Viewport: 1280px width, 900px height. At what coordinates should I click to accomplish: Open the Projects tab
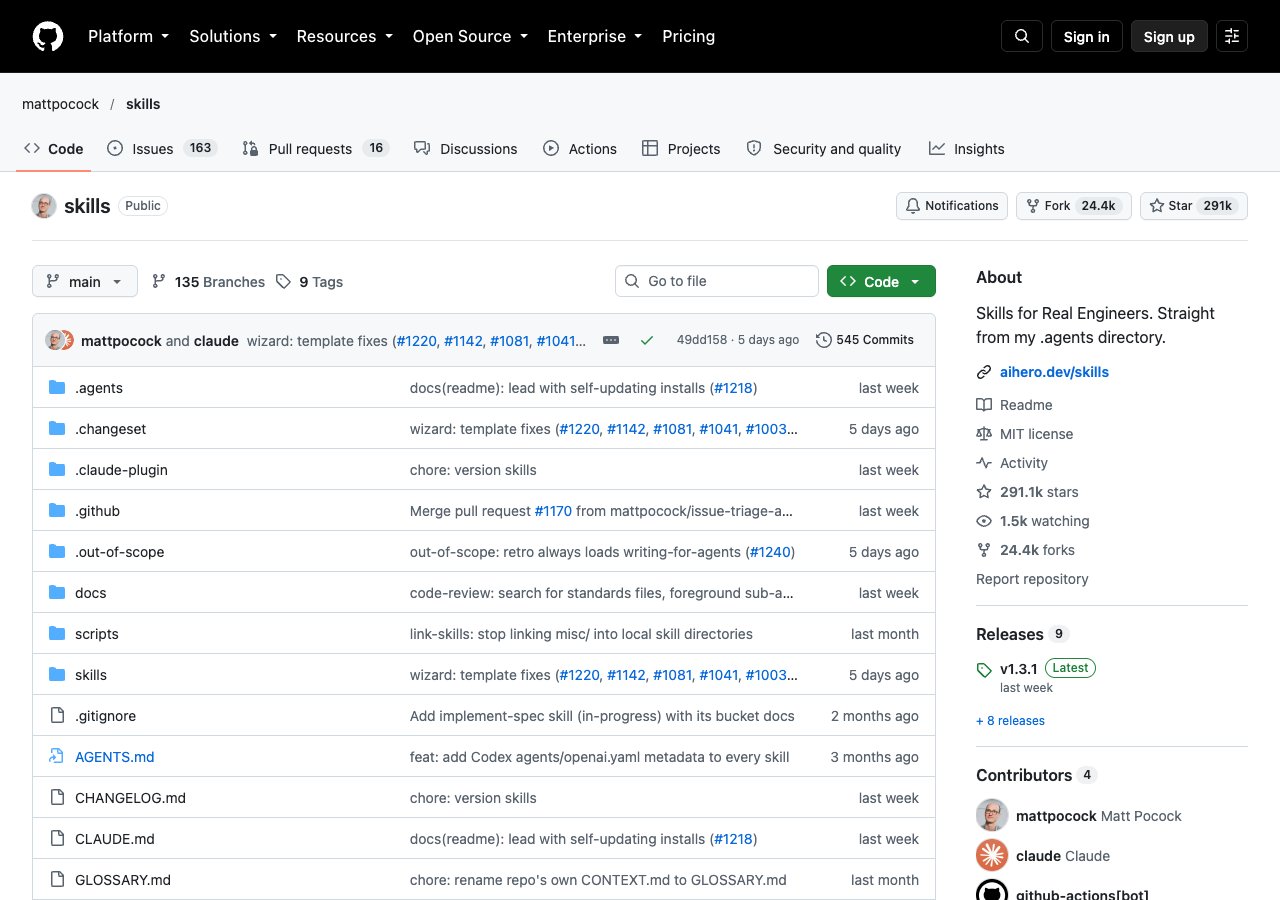pyautogui.click(x=681, y=148)
